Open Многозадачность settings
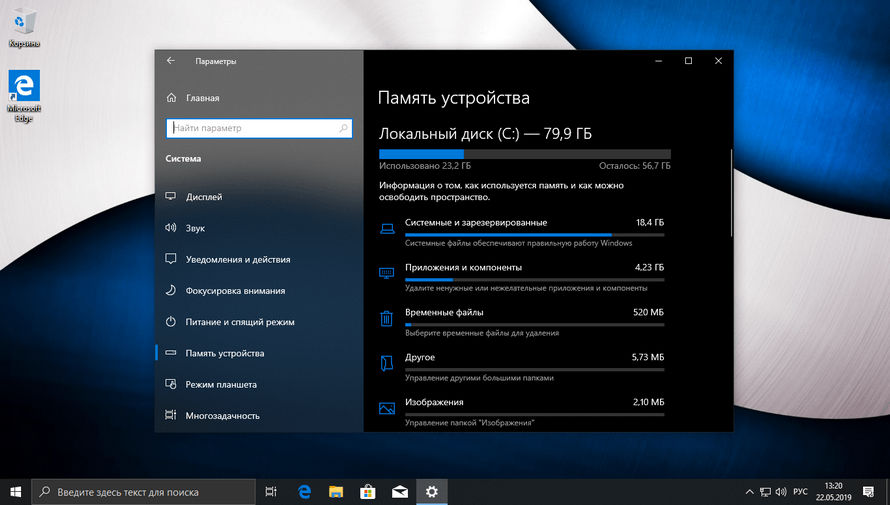This screenshot has height=505, width=890. click(x=222, y=415)
